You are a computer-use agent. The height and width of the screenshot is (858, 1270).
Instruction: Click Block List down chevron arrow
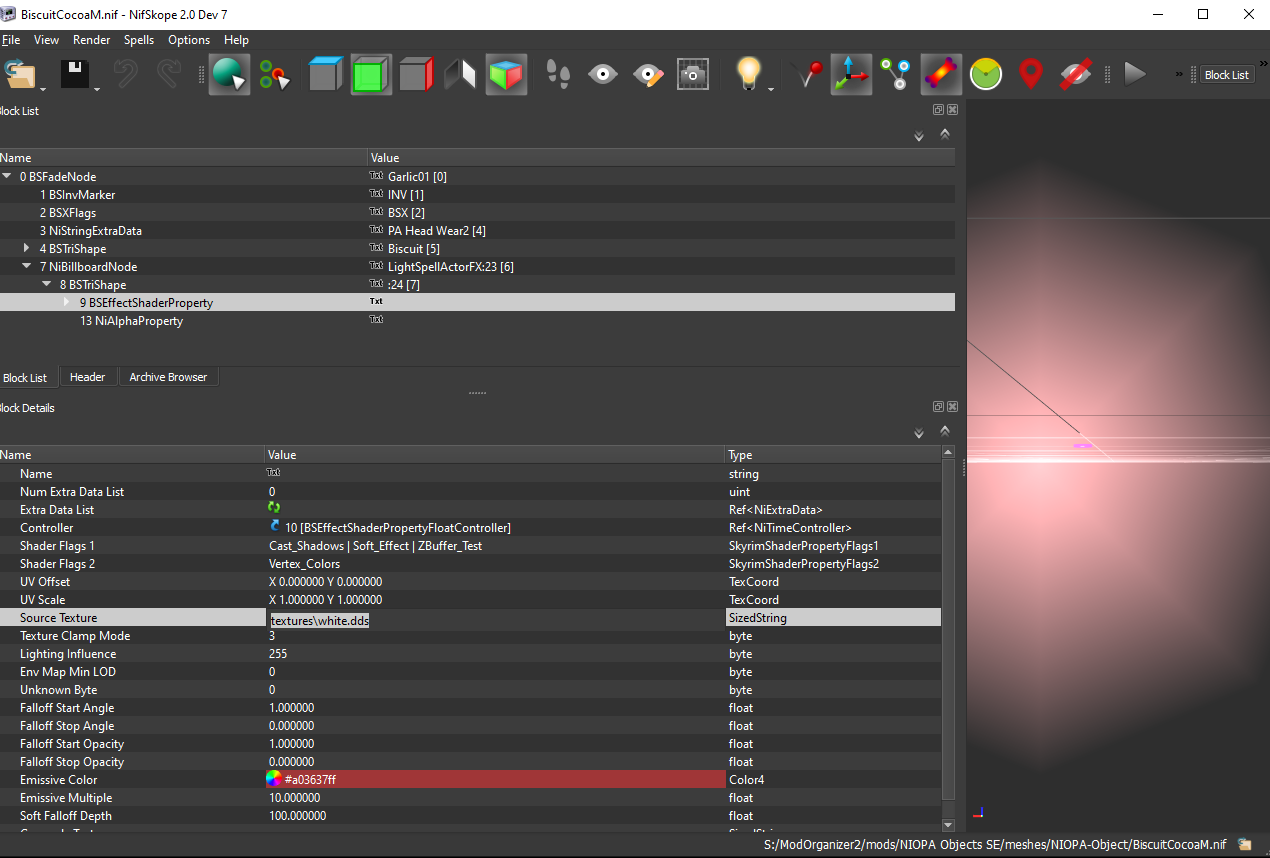click(919, 137)
